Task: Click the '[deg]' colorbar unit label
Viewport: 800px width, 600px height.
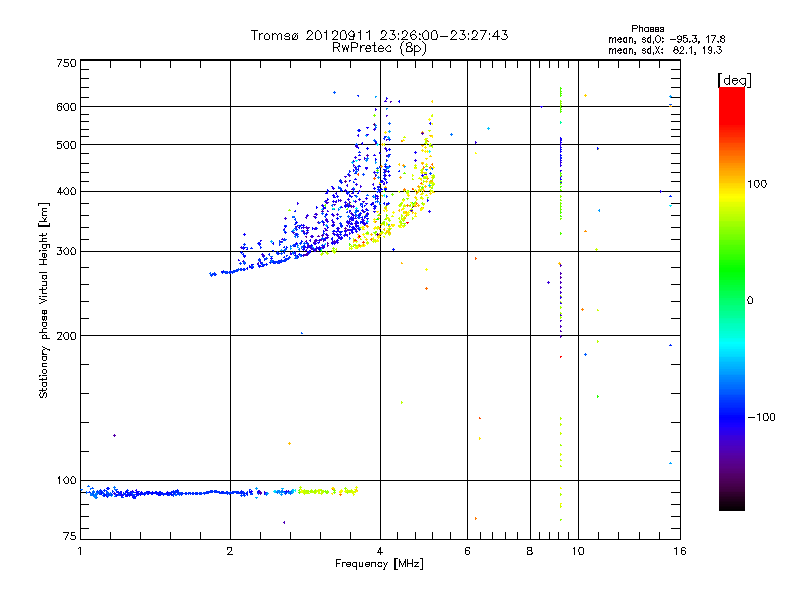Action: tap(734, 80)
